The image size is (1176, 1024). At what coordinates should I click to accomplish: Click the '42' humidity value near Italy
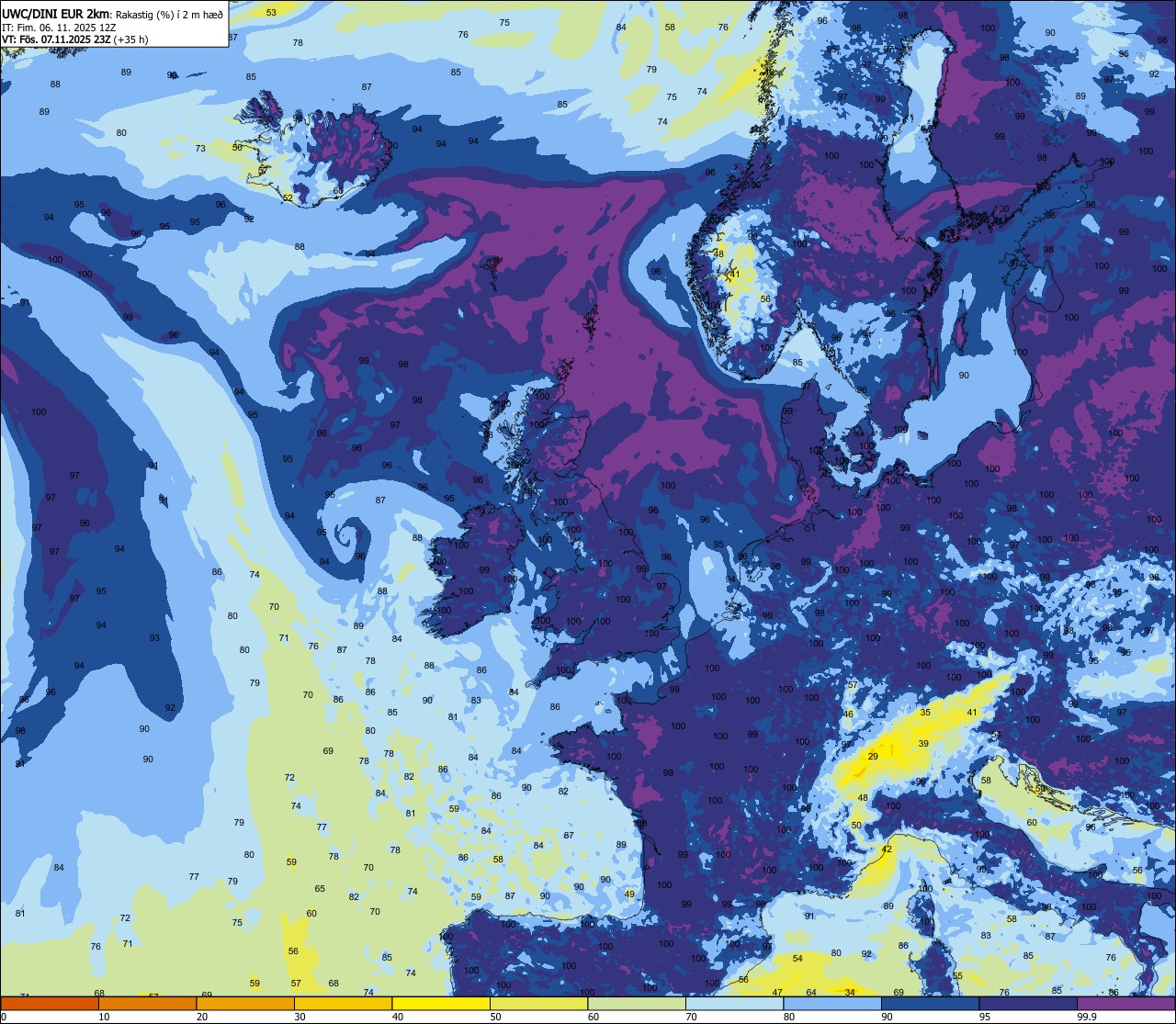tap(887, 850)
